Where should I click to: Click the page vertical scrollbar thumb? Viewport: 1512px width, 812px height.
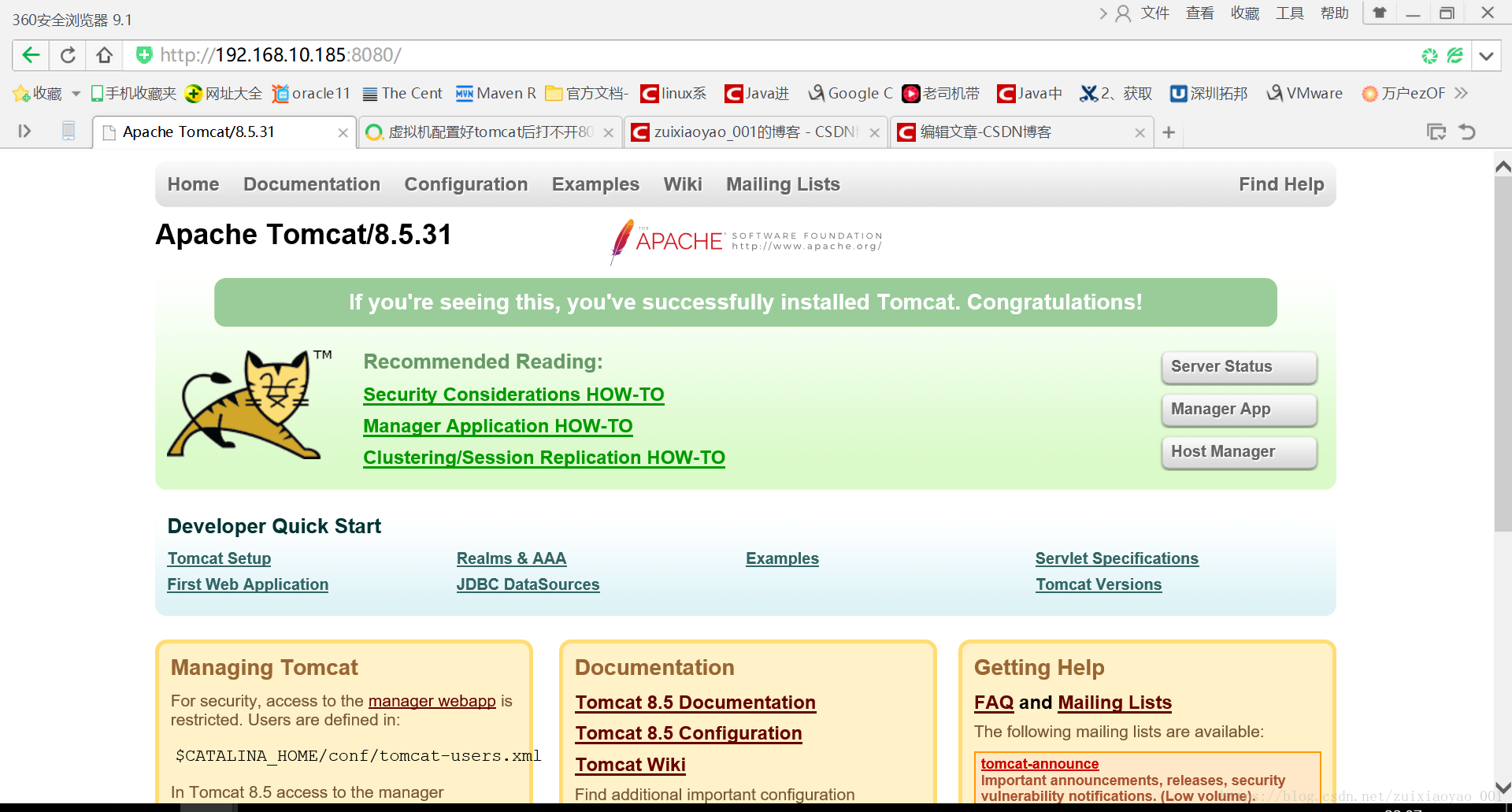1503,354
